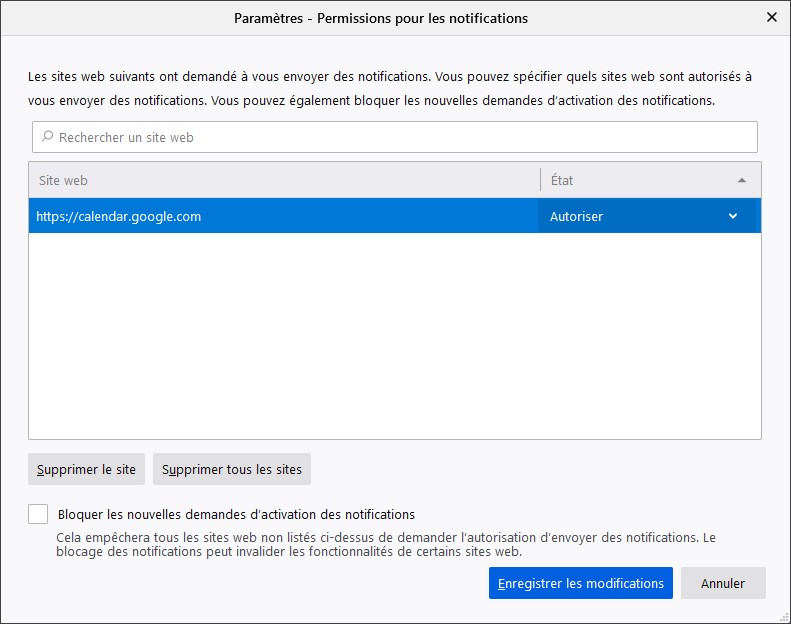Save with "Enregistrer les modifications"
The height and width of the screenshot is (624, 791).
pyautogui.click(x=580, y=583)
